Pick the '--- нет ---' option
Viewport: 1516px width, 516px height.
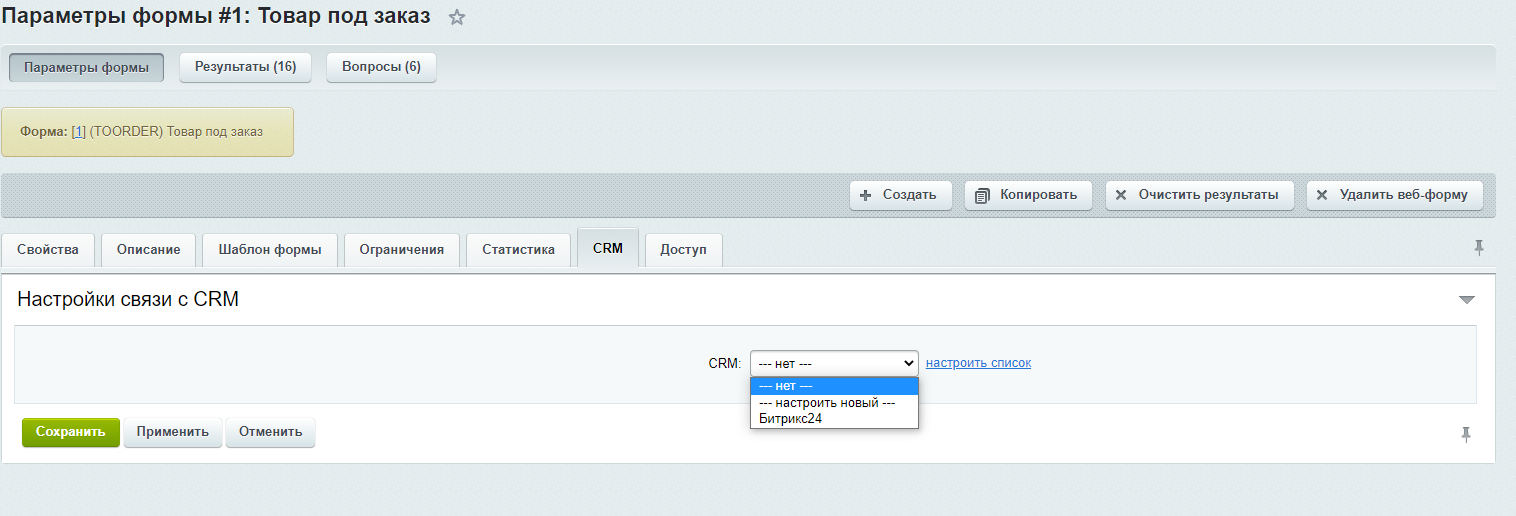[x=786, y=386]
